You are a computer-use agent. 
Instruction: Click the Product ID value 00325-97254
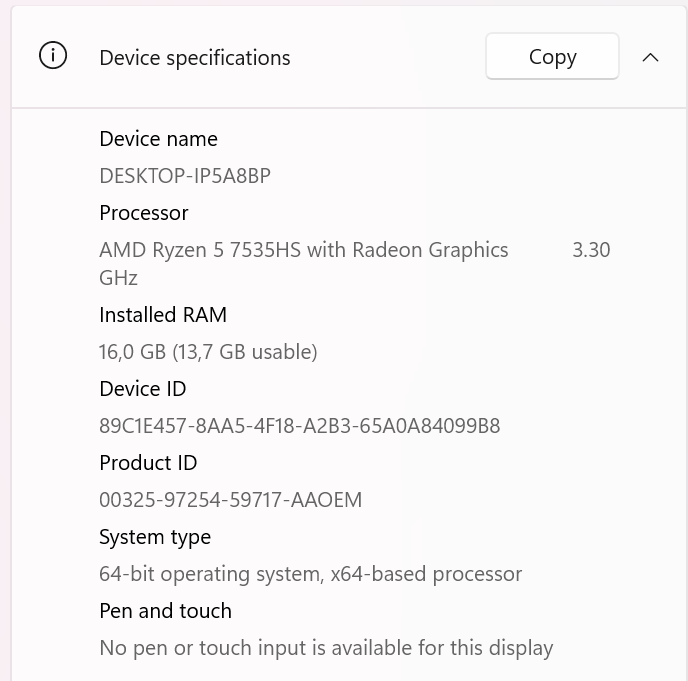tap(230, 500)
